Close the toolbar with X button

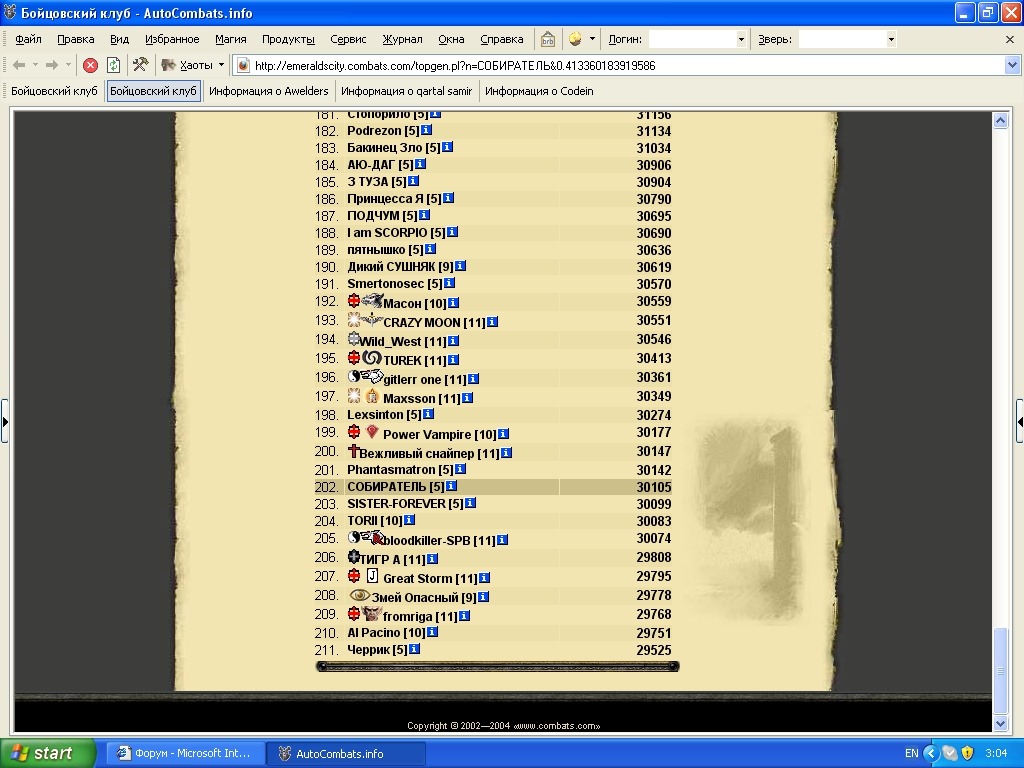coord(1010,39)
